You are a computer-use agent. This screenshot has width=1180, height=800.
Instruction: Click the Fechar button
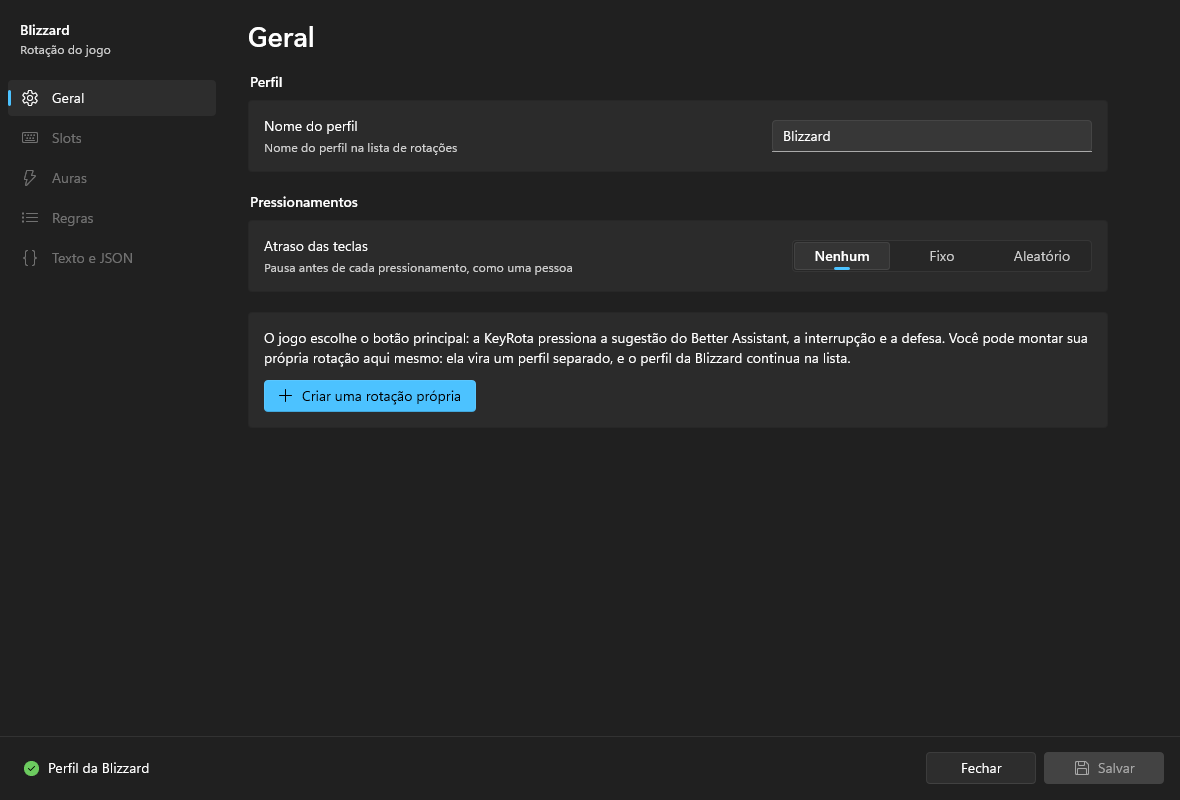click(981, 768)
